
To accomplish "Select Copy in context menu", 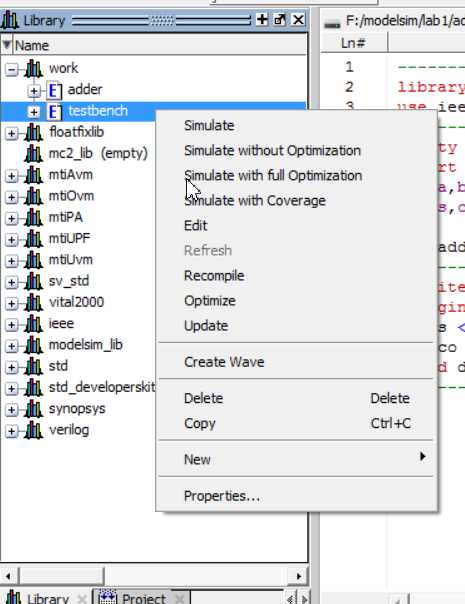I will point(297,423).
